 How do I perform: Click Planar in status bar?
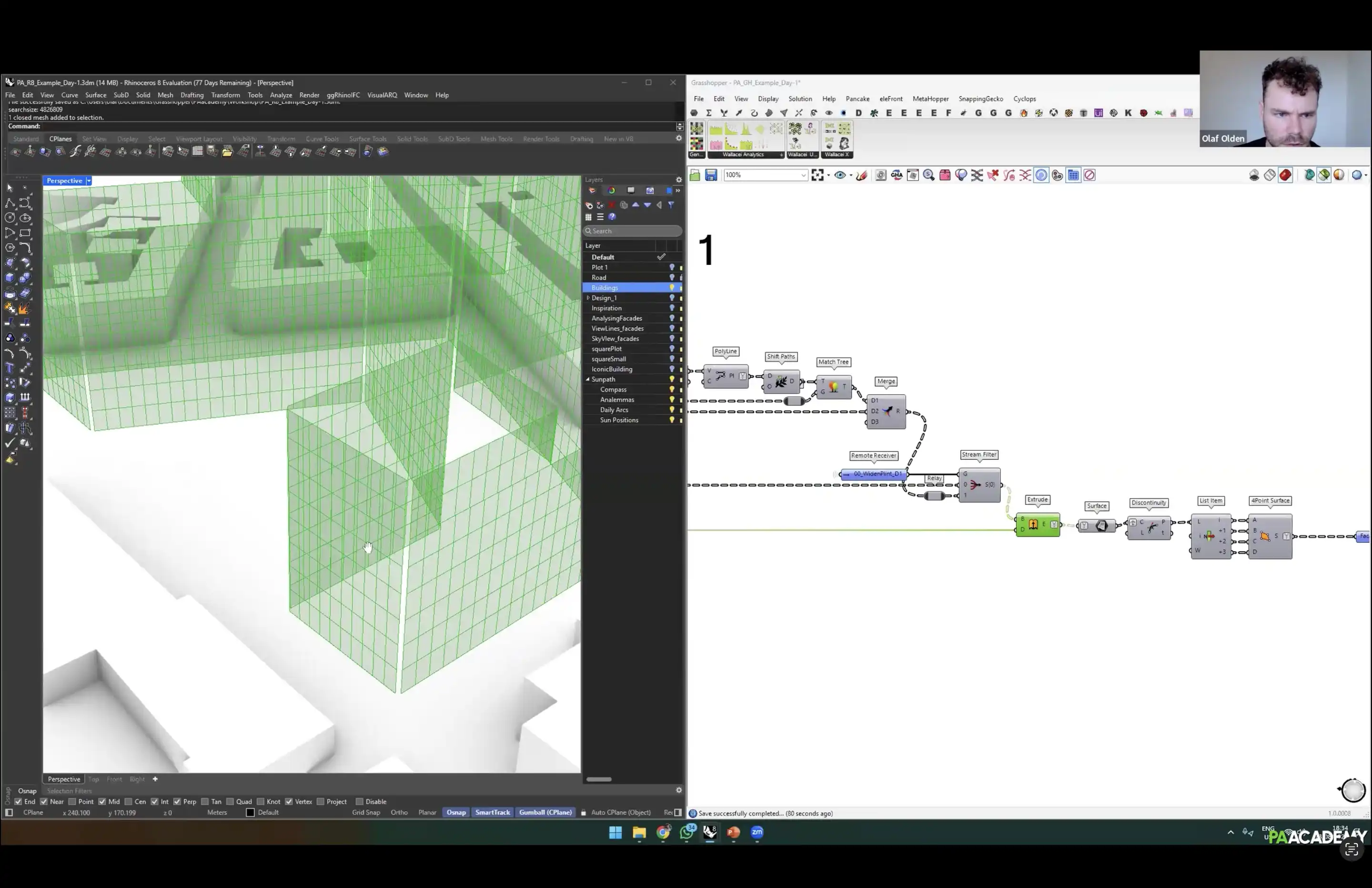(x=427, y=812)
